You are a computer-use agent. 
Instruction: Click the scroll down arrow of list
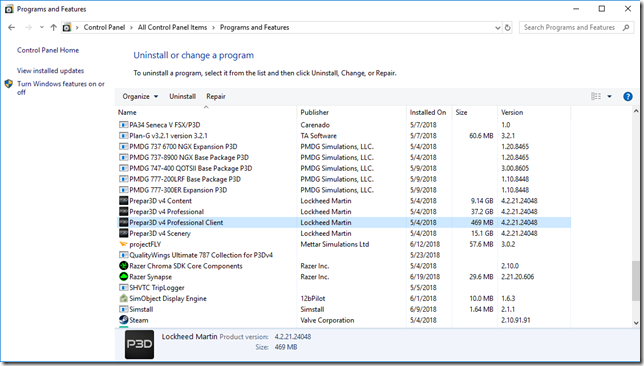coord(636,323)
